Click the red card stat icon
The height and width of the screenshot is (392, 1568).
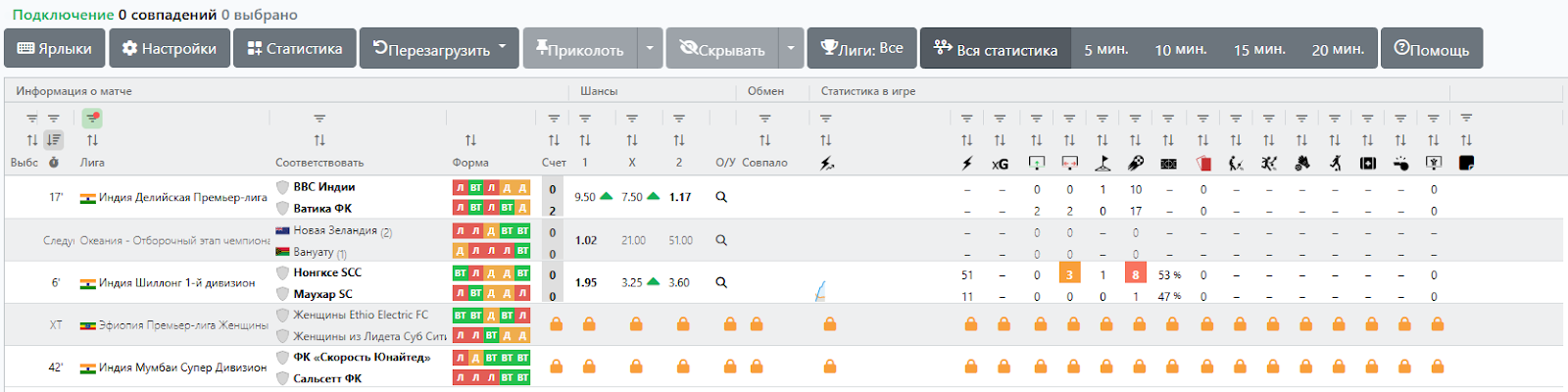pyautogui.click(x=1203, y=164)
